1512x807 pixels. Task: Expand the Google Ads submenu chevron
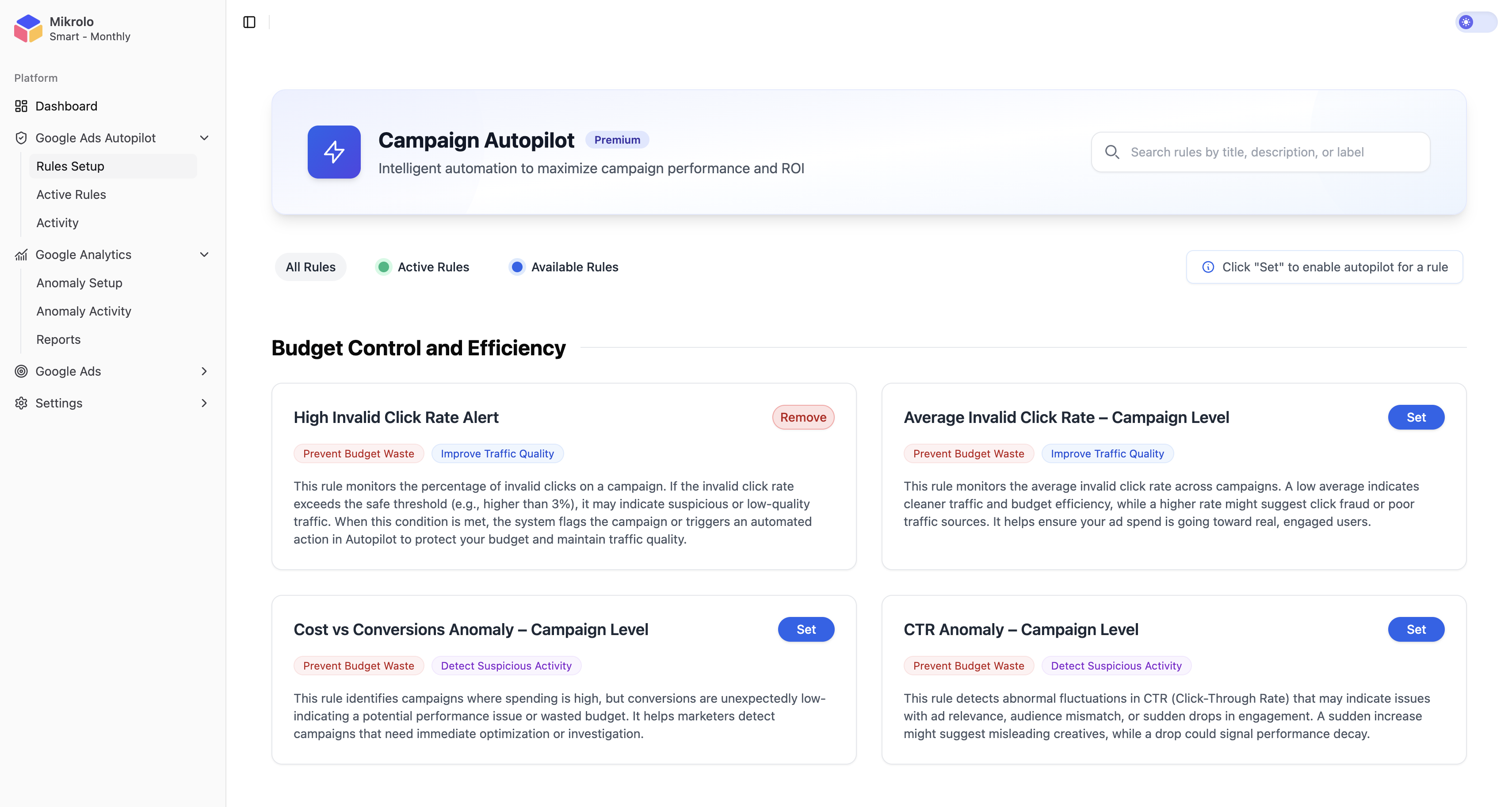(x=204, y=371)
